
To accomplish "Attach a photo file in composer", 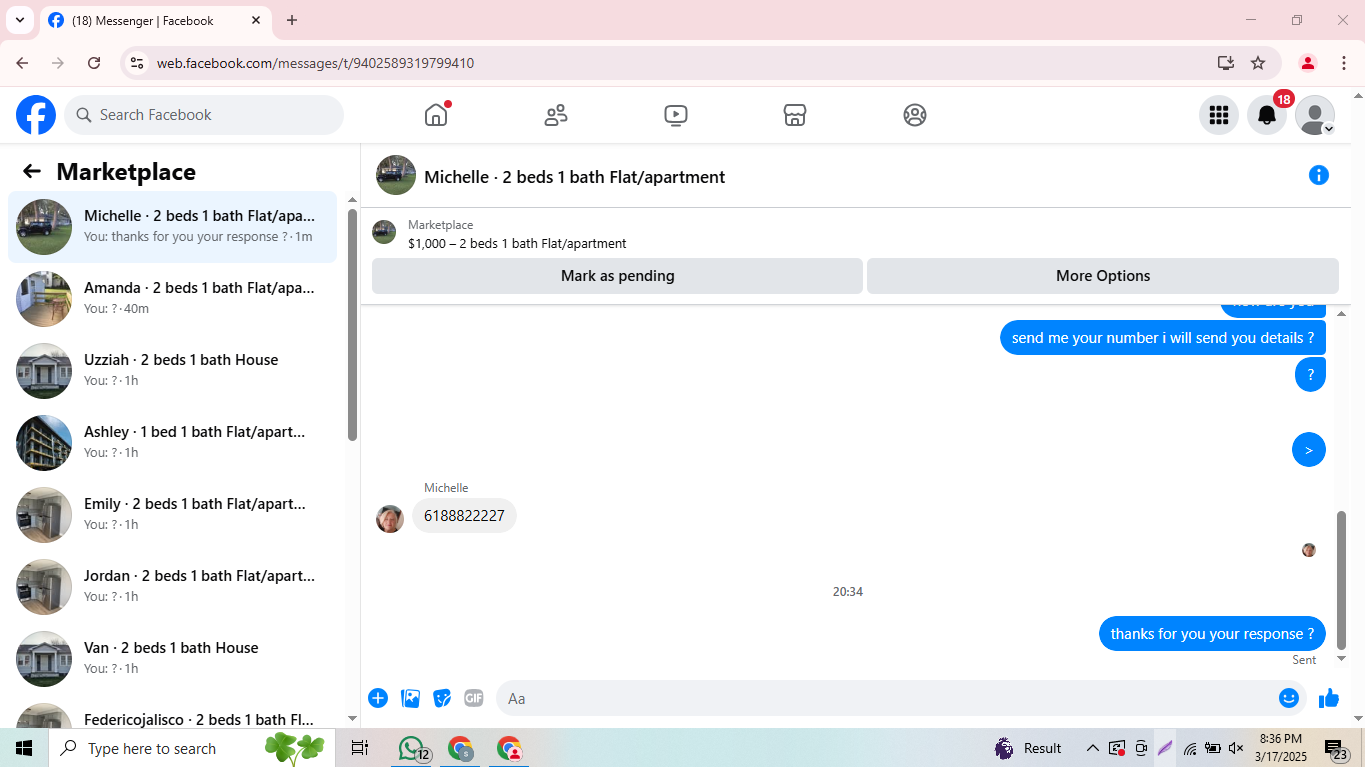I will pyautogui.click(x=410, y=698).
